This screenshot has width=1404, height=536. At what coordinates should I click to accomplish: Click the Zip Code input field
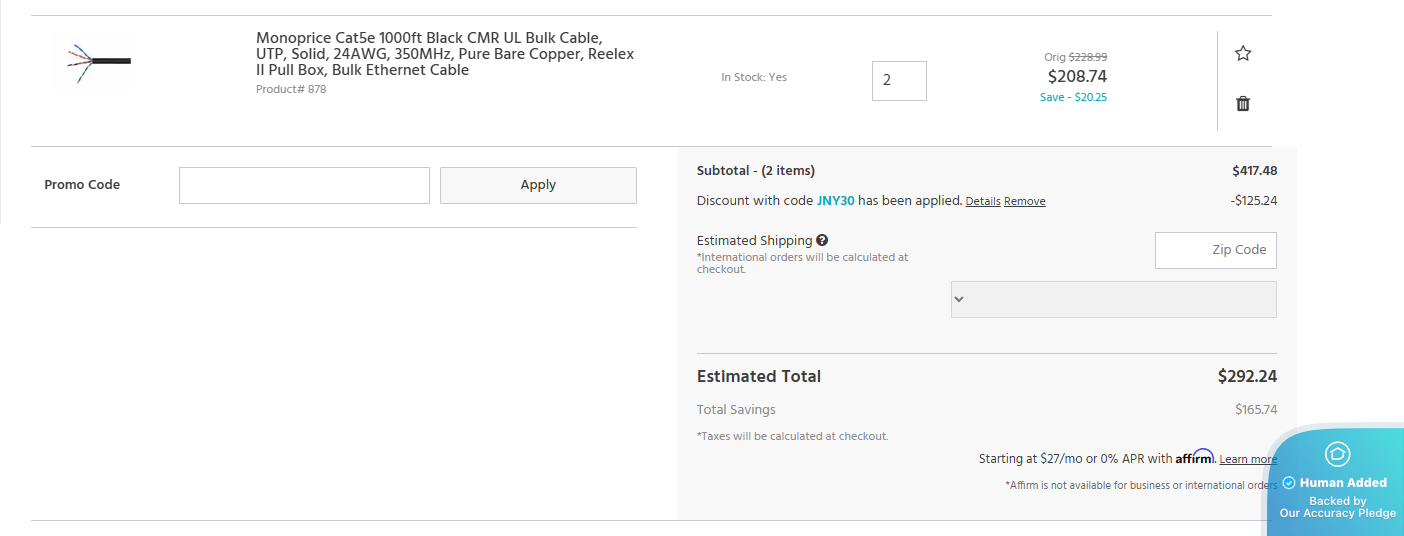pos(1215,250)
